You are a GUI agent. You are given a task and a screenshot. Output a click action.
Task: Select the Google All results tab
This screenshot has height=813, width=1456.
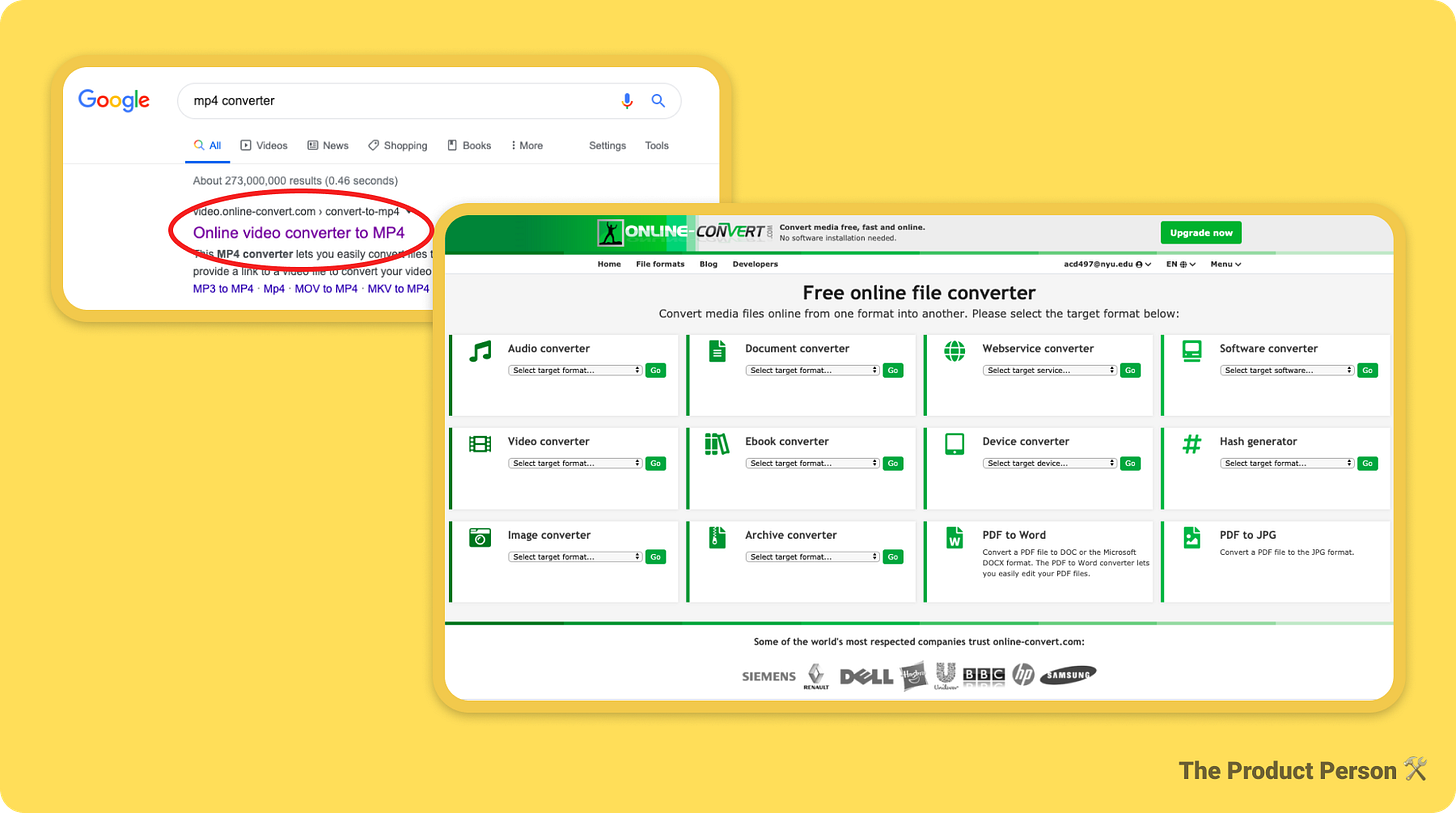208,146
